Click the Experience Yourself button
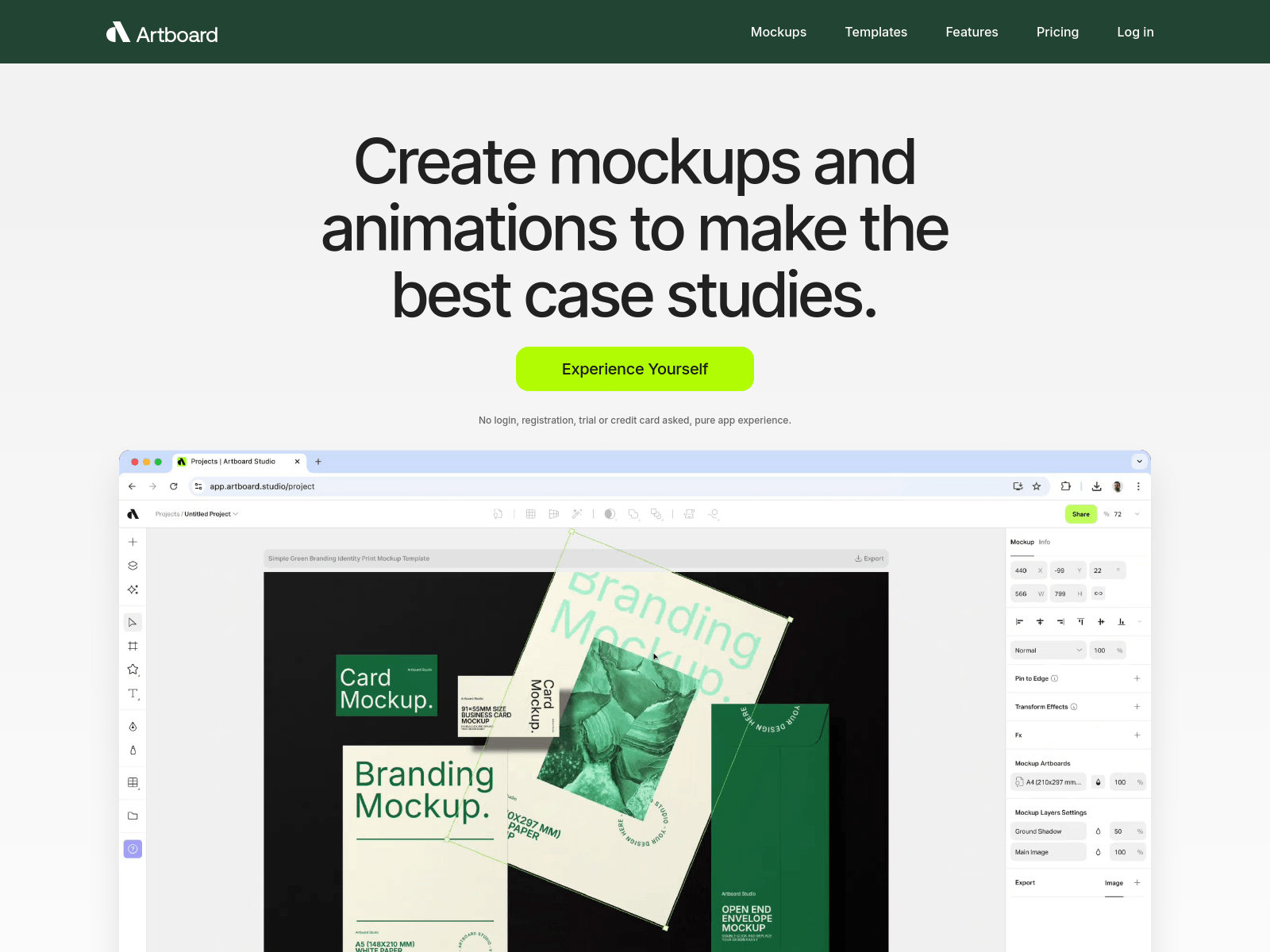The image size is (1270, 952). click(635, 369)
